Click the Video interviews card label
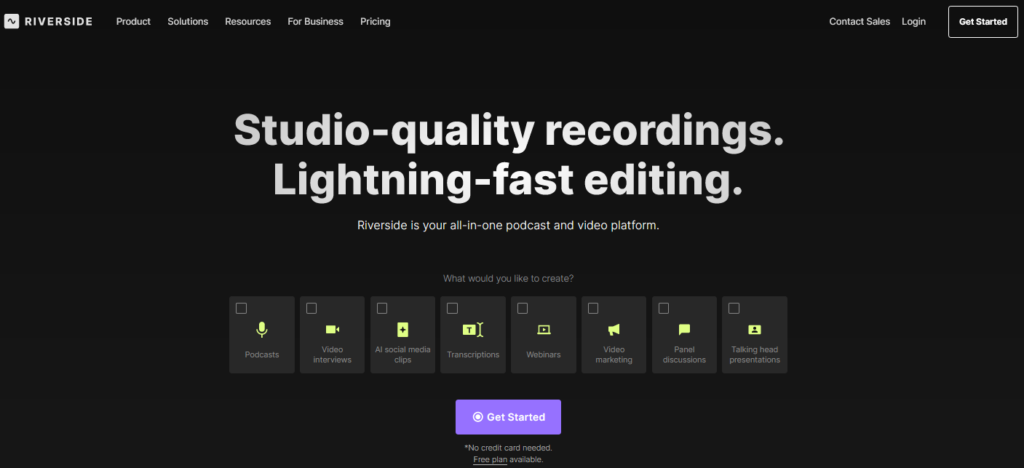Image resolution: width=1024 pixels, height=468 pixels. (x=332, y=354)
